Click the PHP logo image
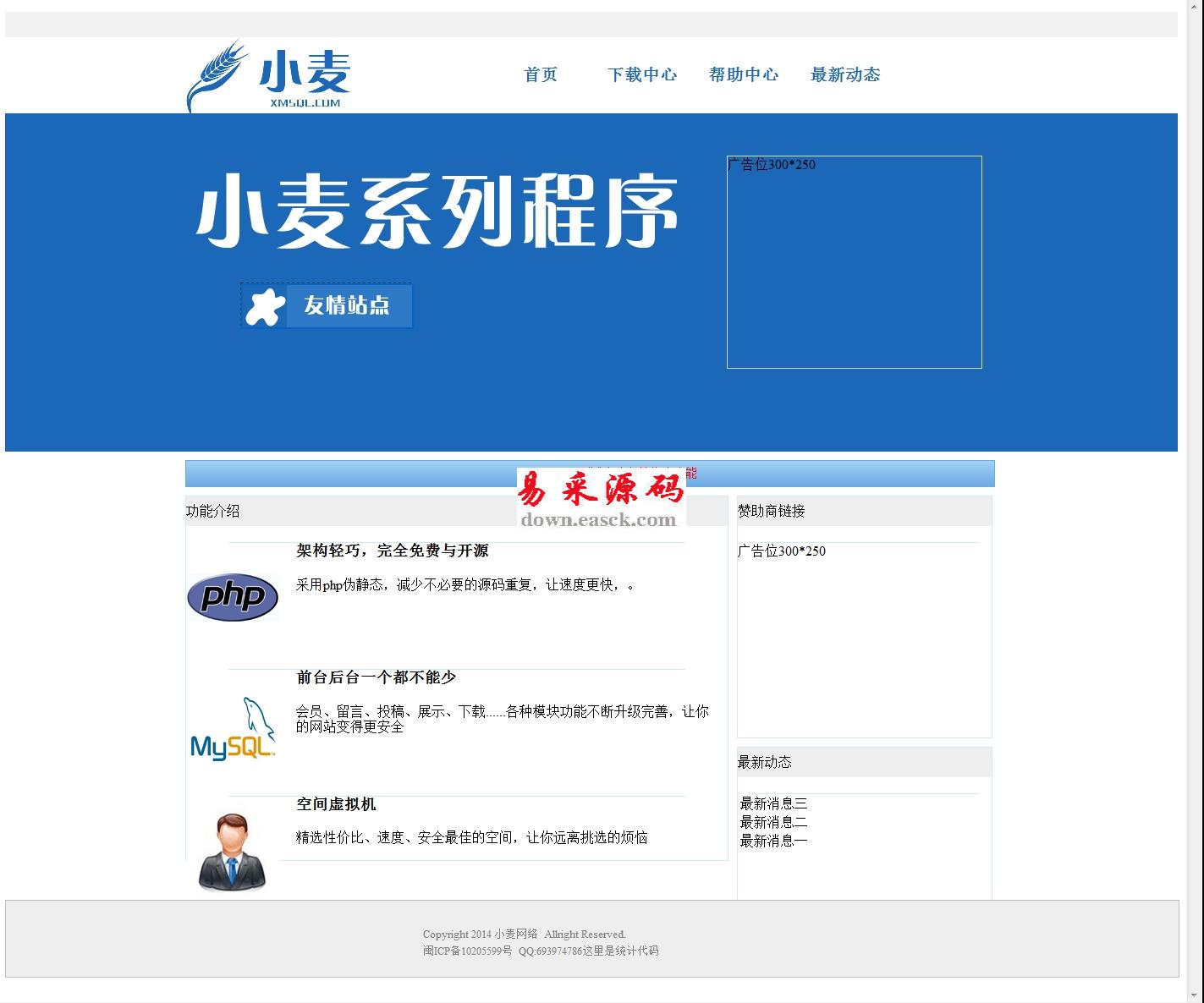Viewport: 1204px width, 1003px height. coord(233,597)
